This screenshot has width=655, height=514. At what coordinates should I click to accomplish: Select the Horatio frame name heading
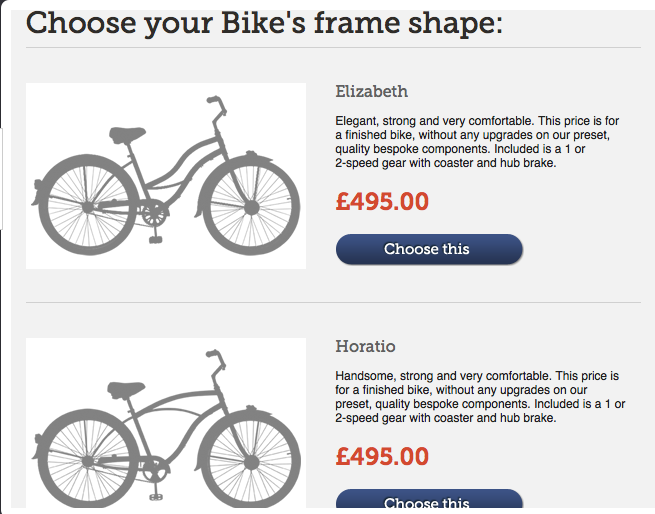[x=365, y=346]
